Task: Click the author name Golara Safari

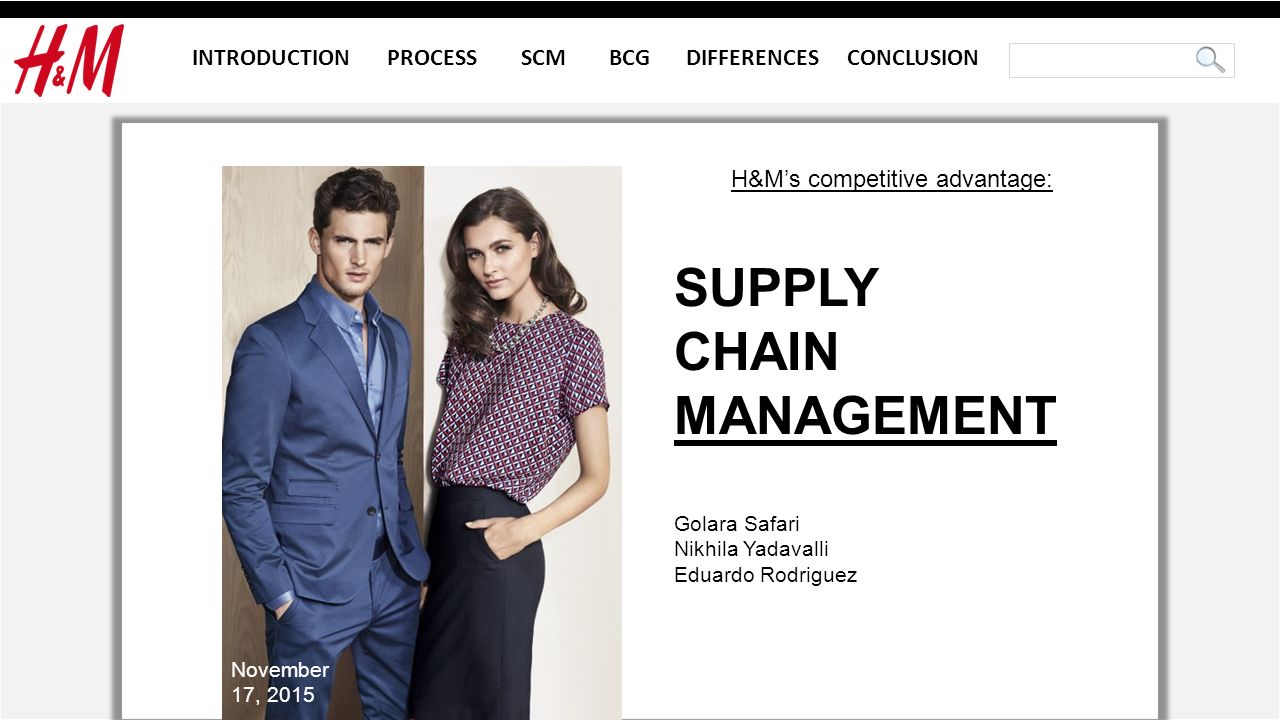Action: tap(737, 524)
